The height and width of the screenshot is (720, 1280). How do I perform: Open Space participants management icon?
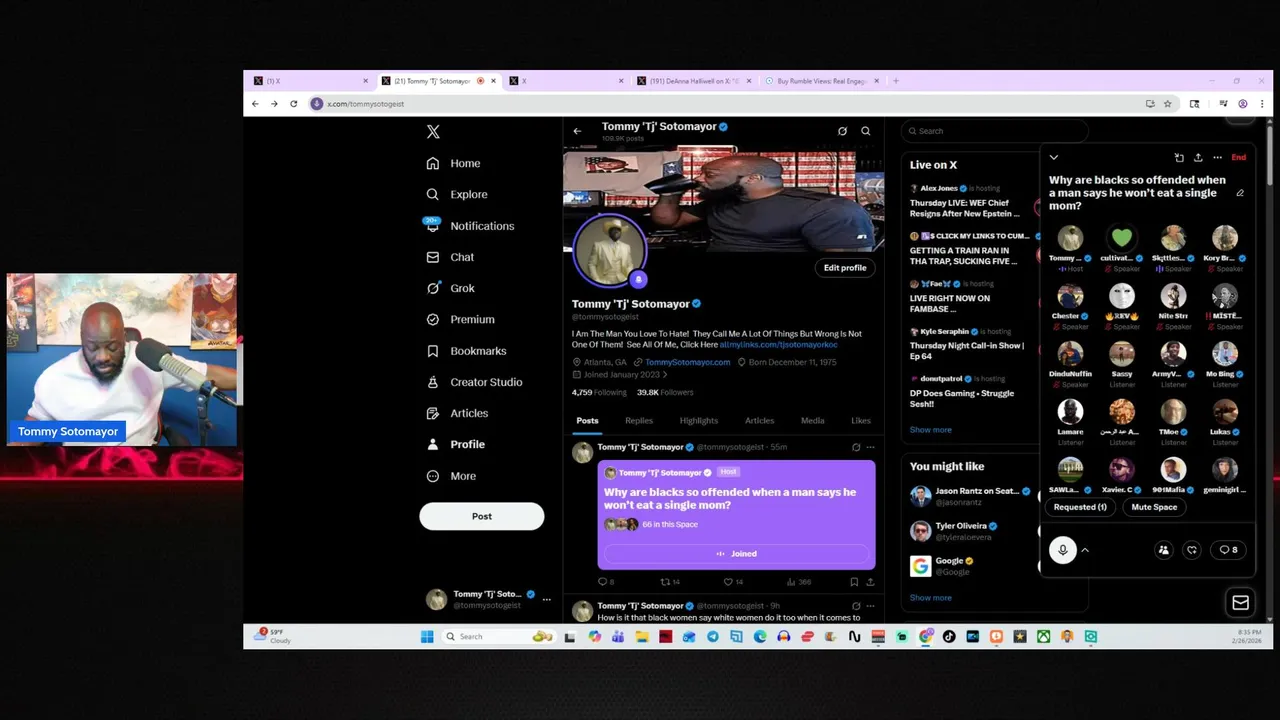coord(1163,550)
